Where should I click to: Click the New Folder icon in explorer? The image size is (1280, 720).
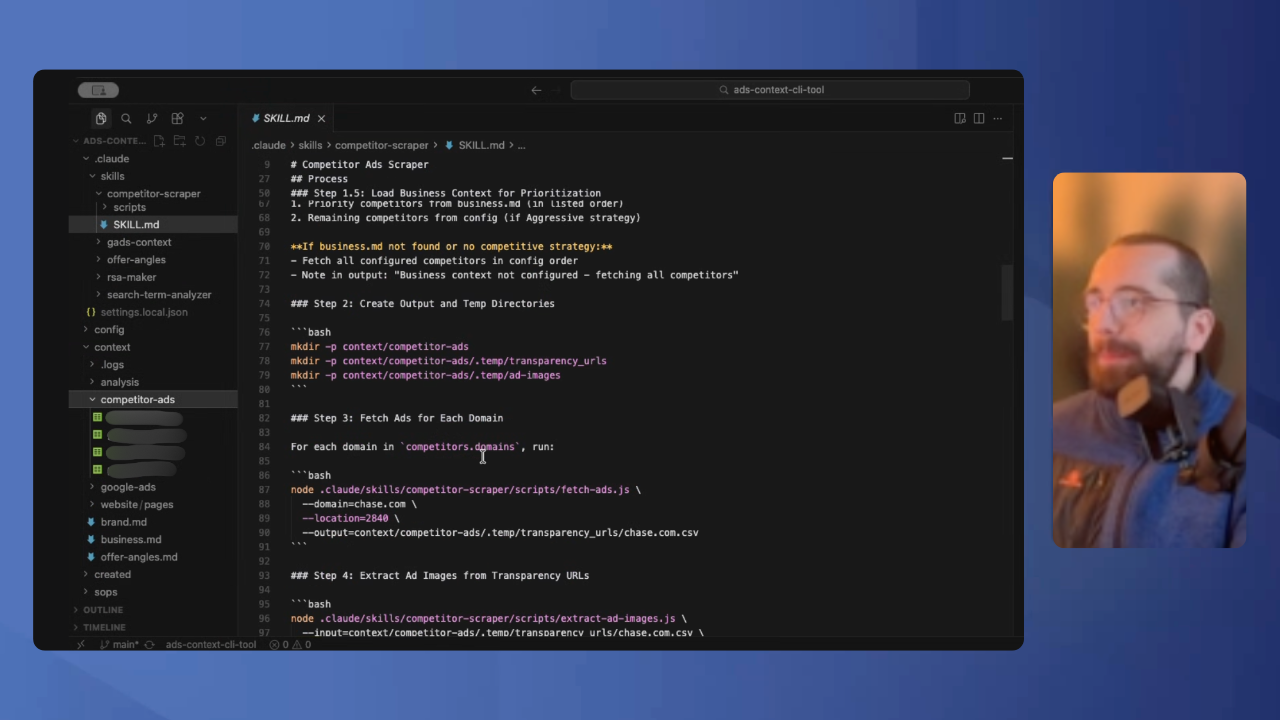(180, 141)
